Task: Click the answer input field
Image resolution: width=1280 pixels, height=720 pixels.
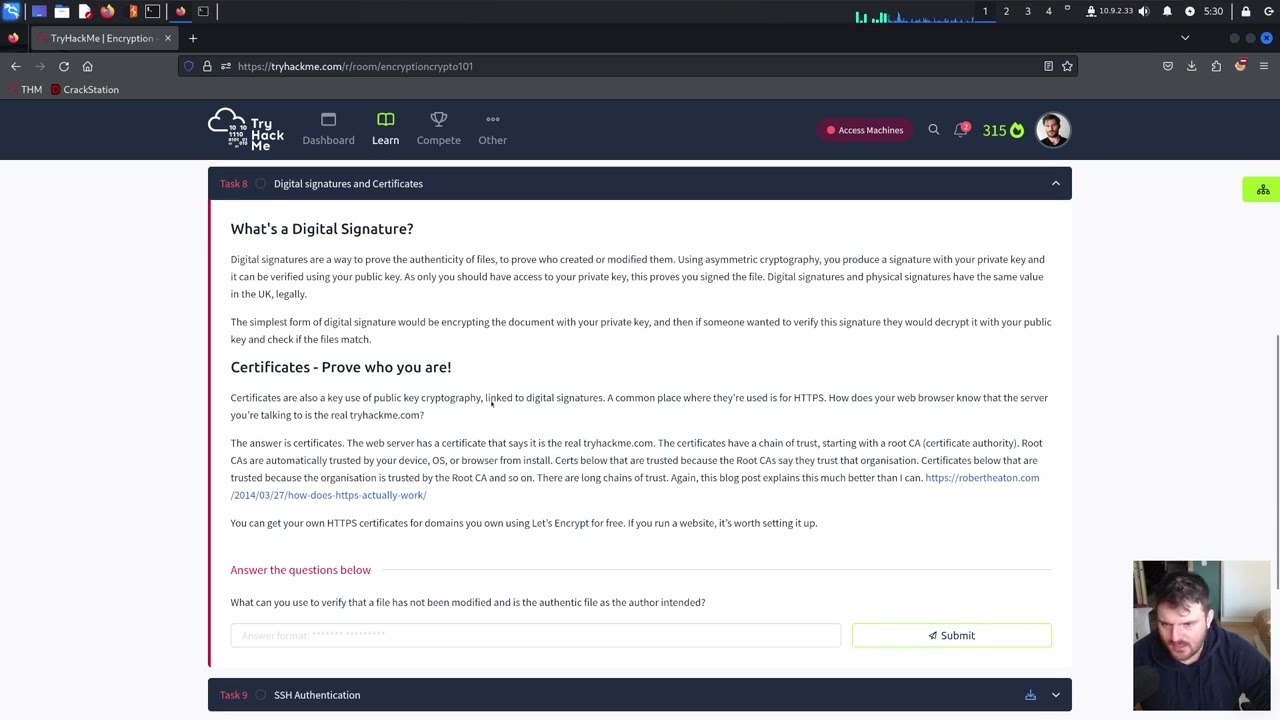Action: (535, 635)
